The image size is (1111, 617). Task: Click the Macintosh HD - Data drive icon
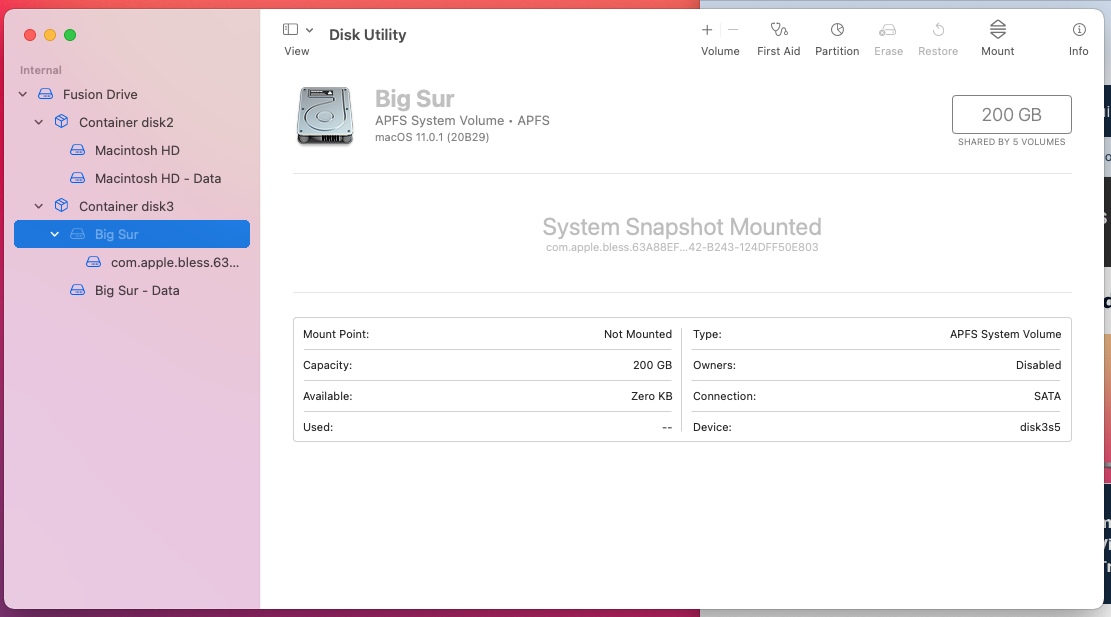point(78,178)
